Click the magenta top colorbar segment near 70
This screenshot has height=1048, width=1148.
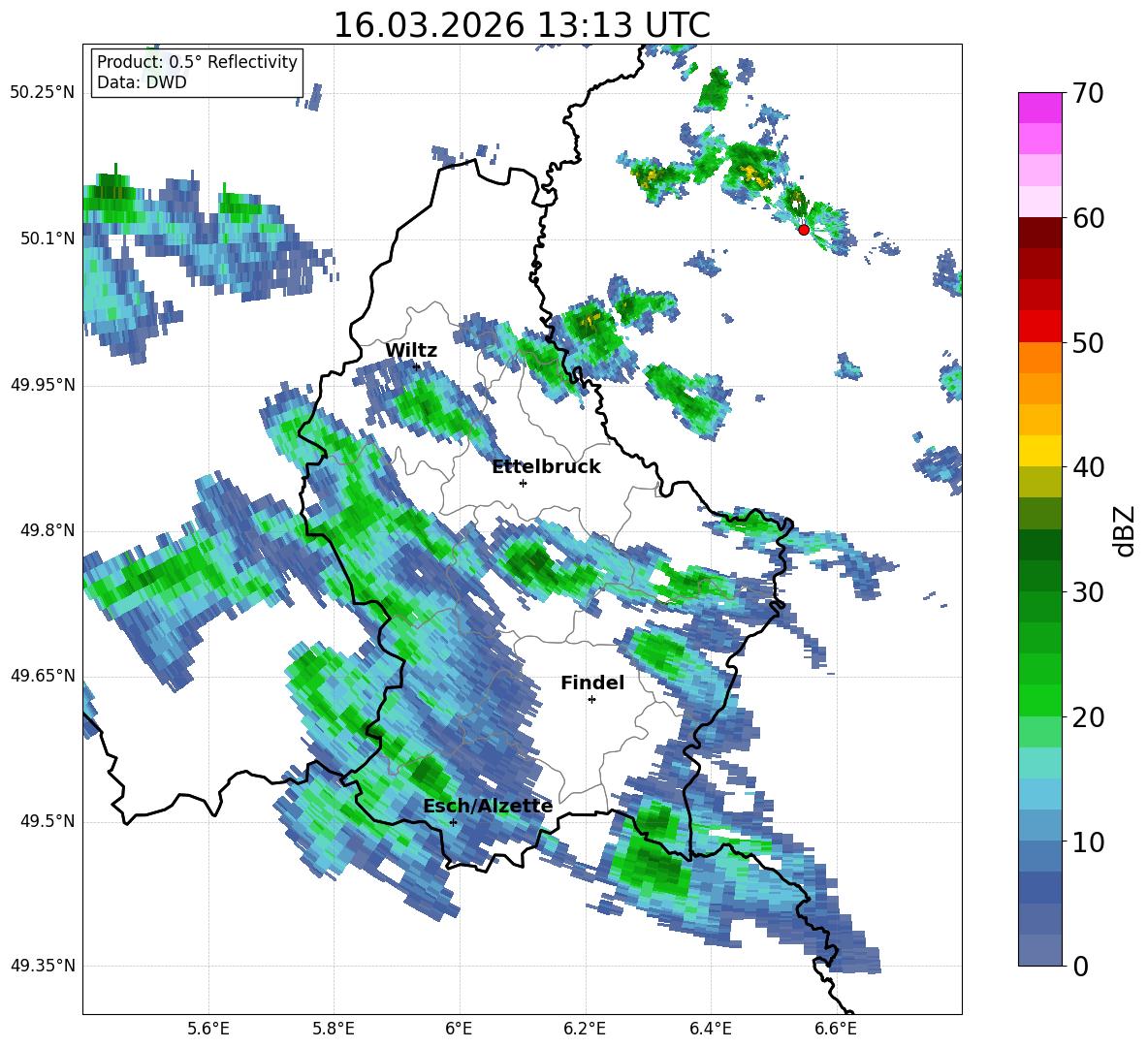1039,109
